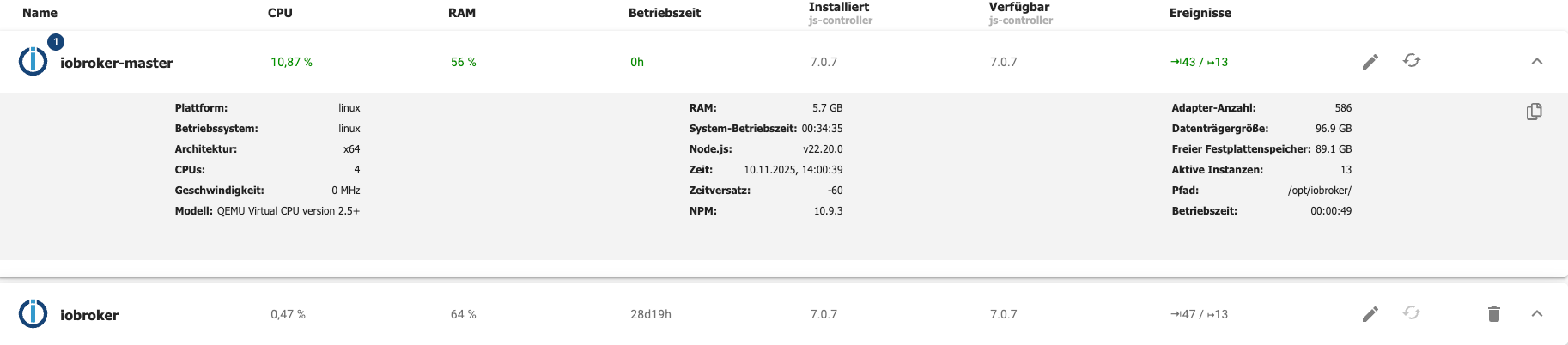Click the Ereignisse column header
Screen dimensions: 1568x345
click(1200, 13)
